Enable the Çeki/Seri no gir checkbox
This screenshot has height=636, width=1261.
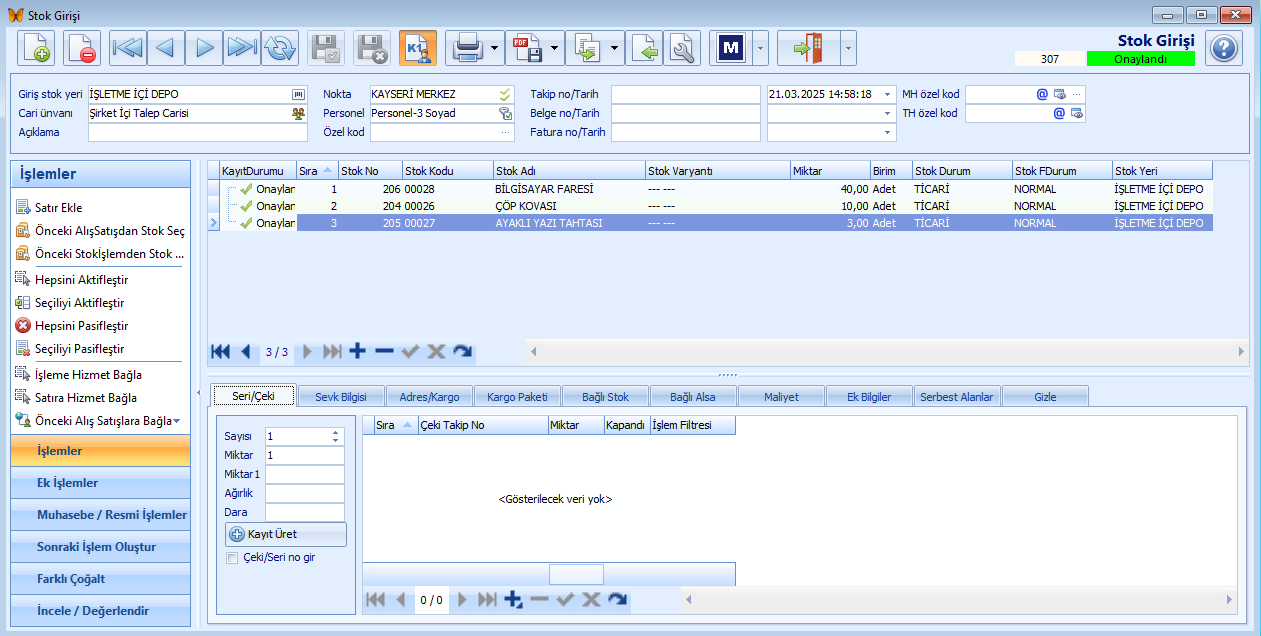click(233, 558)
